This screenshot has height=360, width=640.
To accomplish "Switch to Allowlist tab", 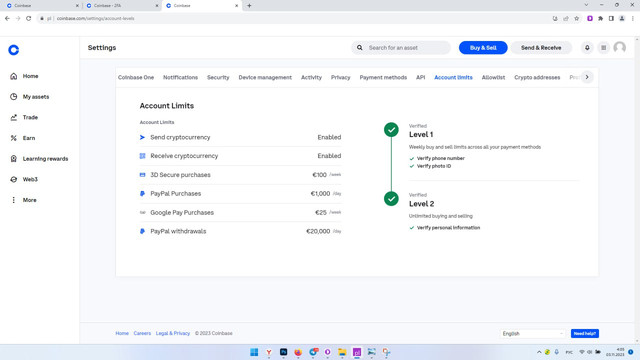I will [x=493, y=78].
